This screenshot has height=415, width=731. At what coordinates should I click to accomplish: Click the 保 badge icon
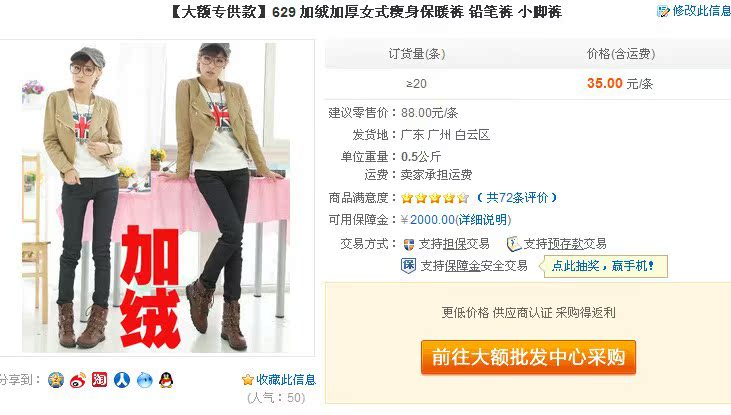pyautogui.click(x=408, y=266)
